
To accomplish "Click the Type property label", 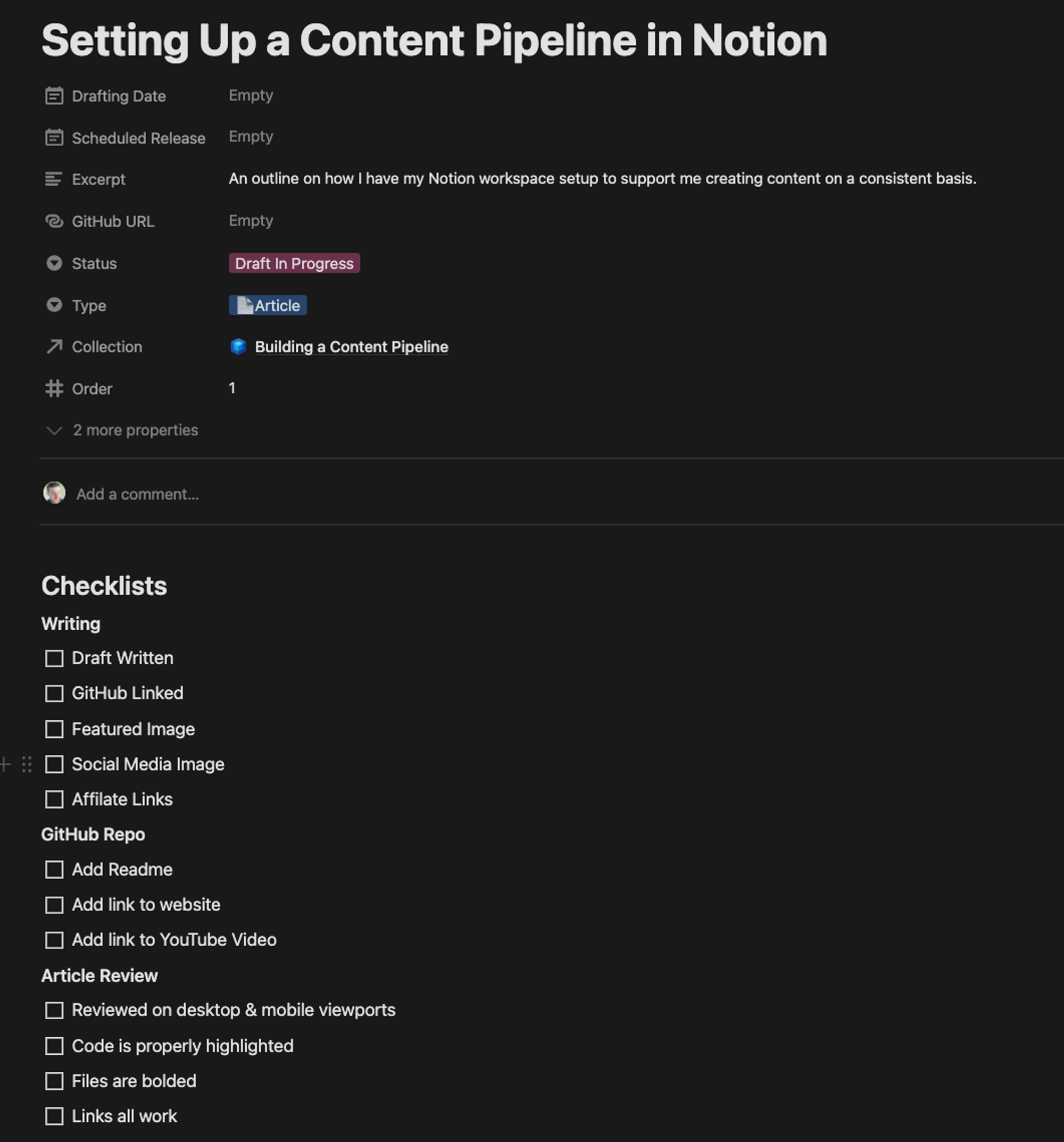I will click(x=89, y=306).
